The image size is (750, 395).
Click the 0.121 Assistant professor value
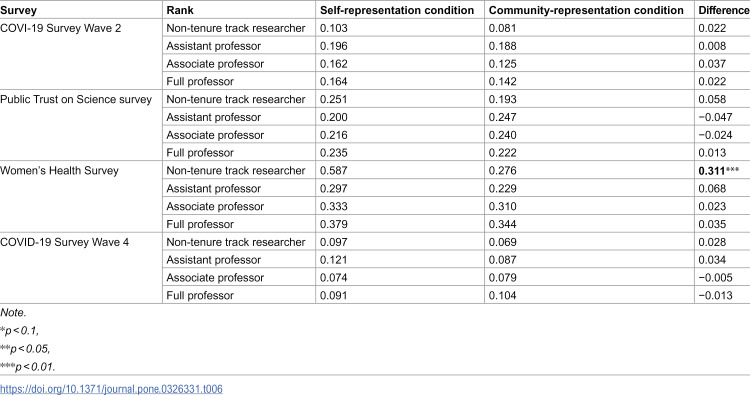pyautogui.click(x=333, y=260)
